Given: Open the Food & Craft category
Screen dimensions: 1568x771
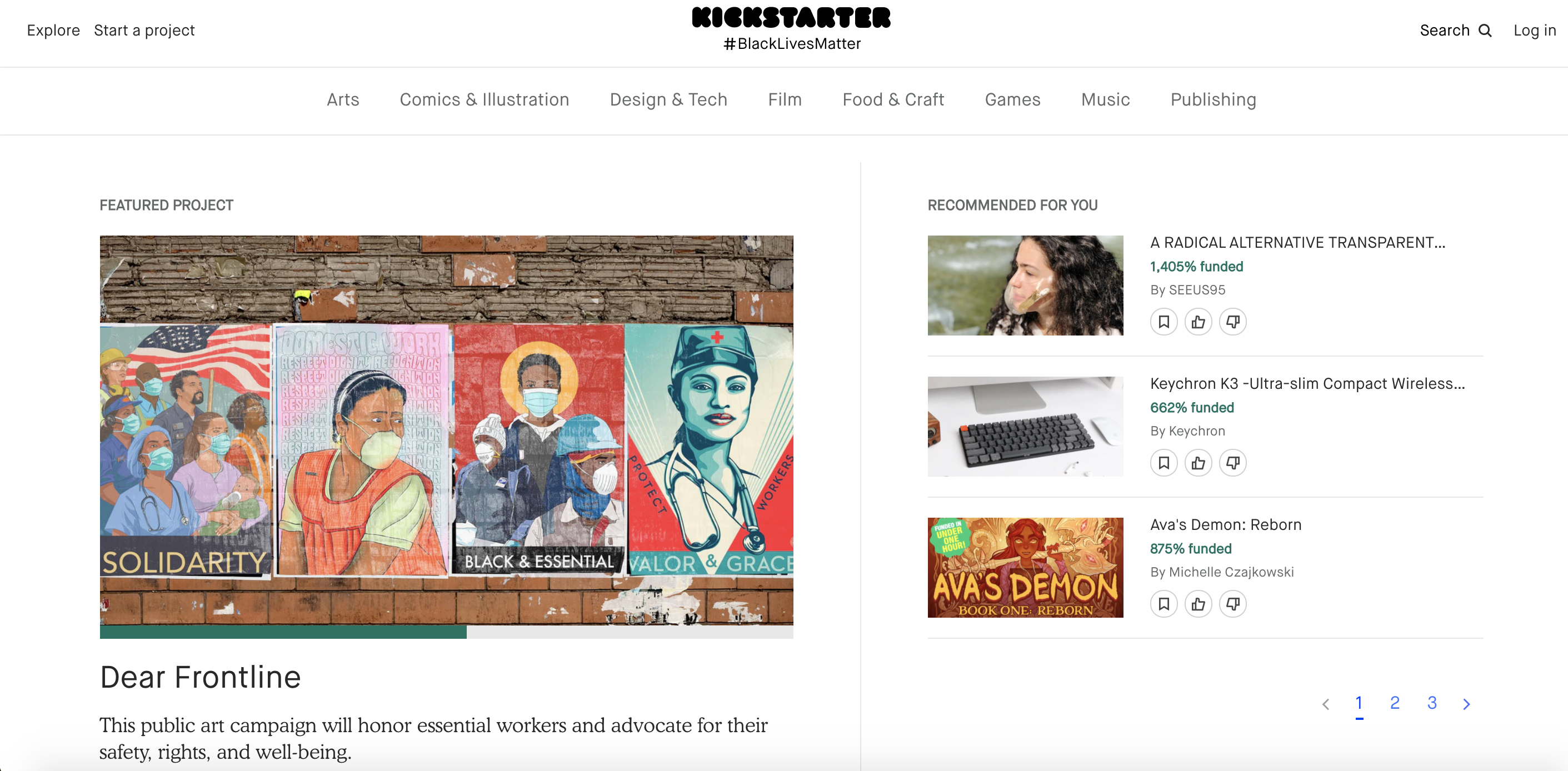Looking at the screenshot, I should tap(893, 100).
